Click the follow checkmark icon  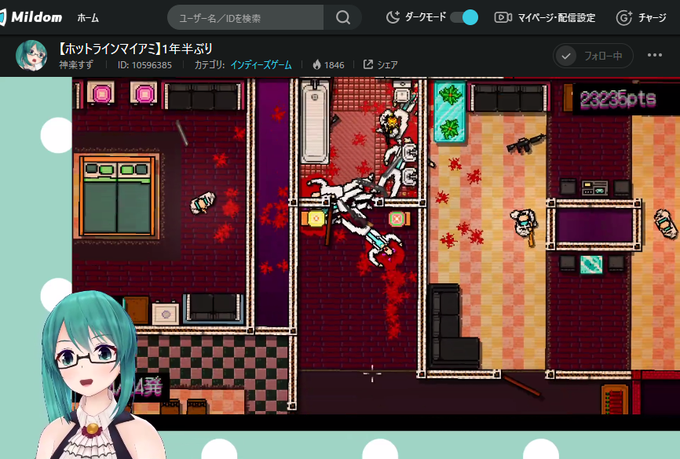[x=566, y=56]
